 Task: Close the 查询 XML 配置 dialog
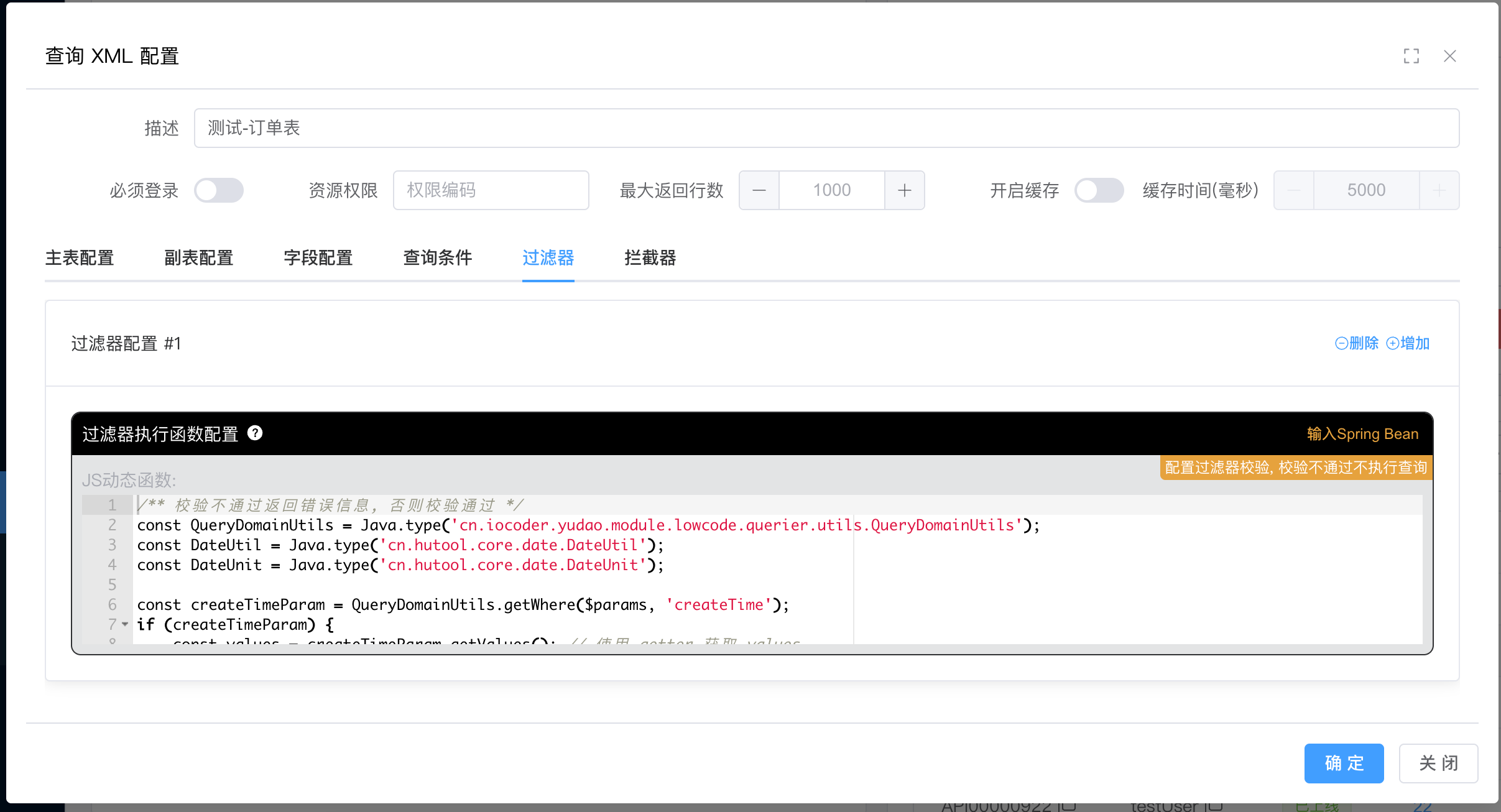pyautogui.click(x=1449, y=56)
